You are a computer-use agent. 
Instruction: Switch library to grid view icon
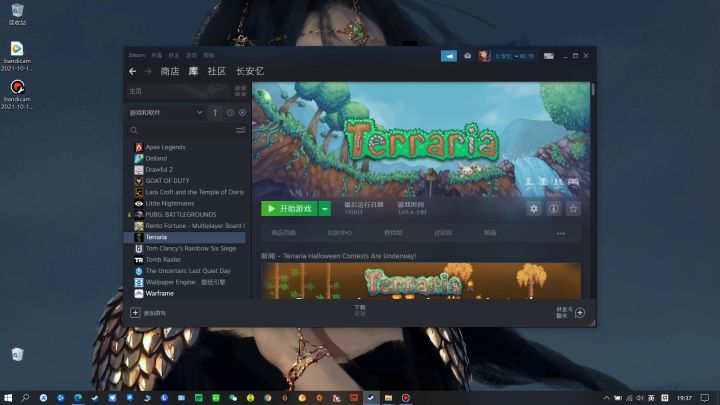coord(240,91)
